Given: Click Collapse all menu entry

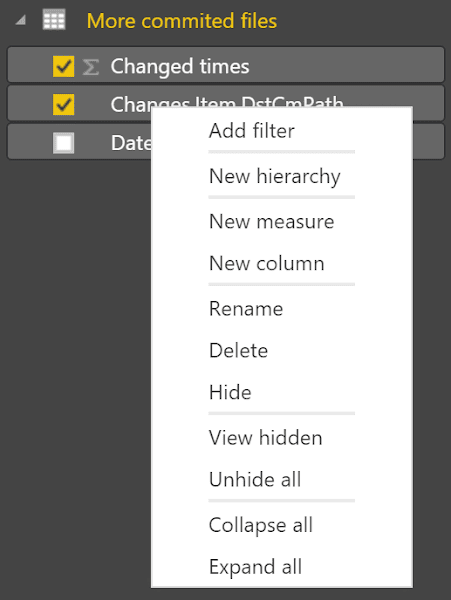Looking at the screenshot, I should point(261,525).
